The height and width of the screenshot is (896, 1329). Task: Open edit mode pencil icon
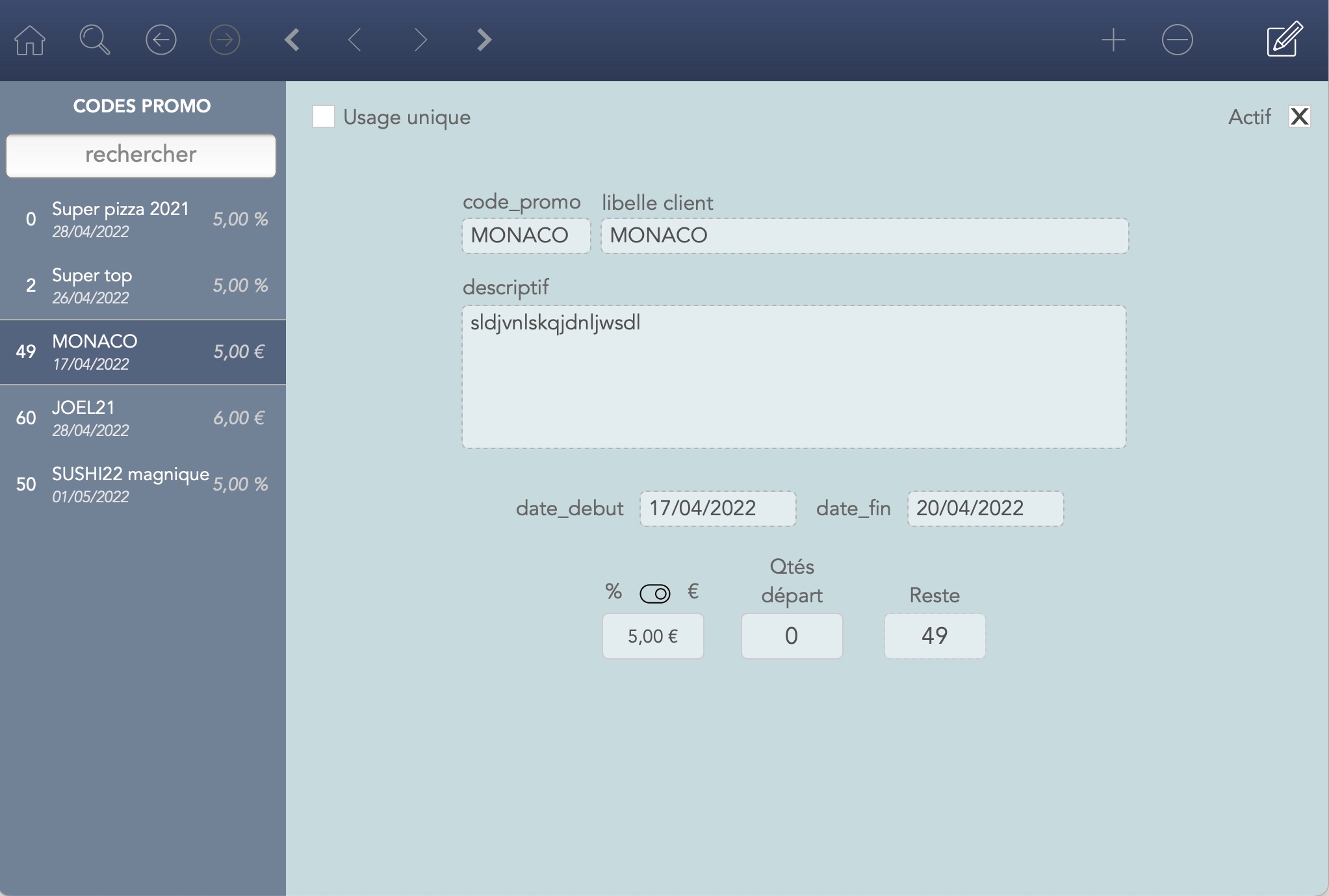click(x=1284, y=40)
